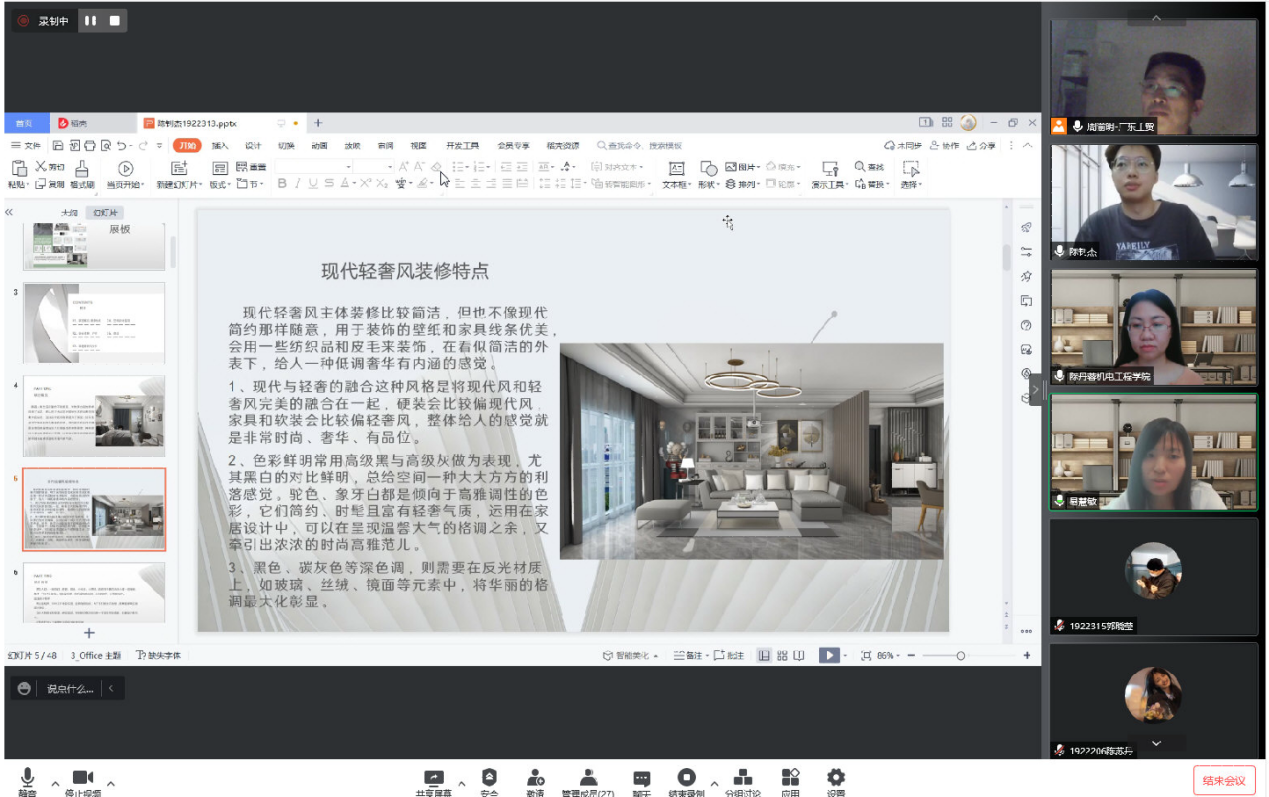Click the New Slide icon
Image resolution: width=1269 pixels, height=797 pixels.
tap(179, 168)
